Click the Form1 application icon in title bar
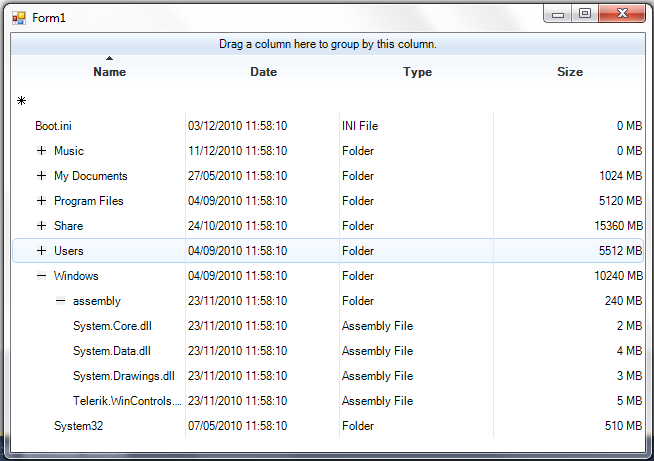Image resolution: width=654 pixels, height=461 pixels. click(x=18, y=18)
